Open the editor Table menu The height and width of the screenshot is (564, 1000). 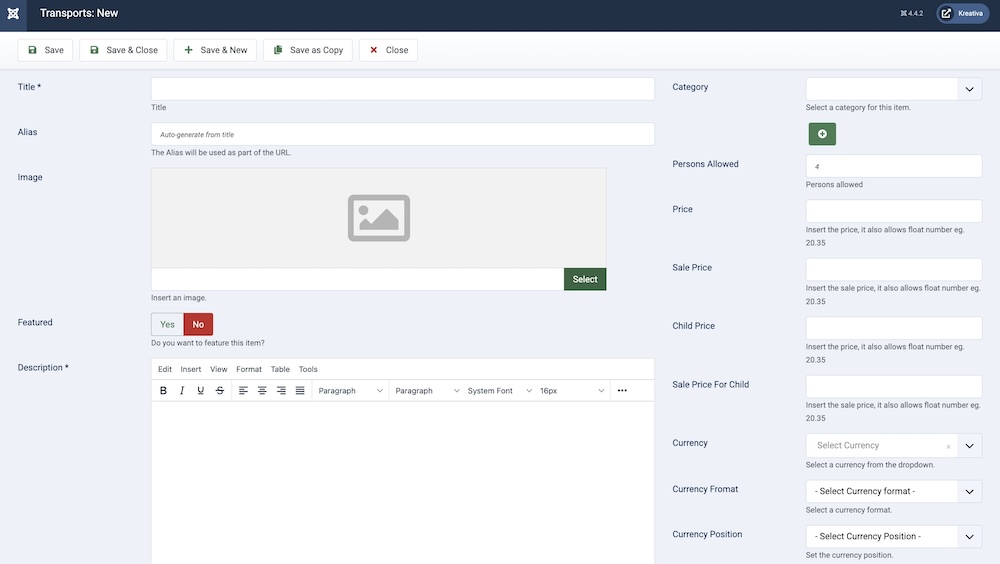tap(280, 369)
